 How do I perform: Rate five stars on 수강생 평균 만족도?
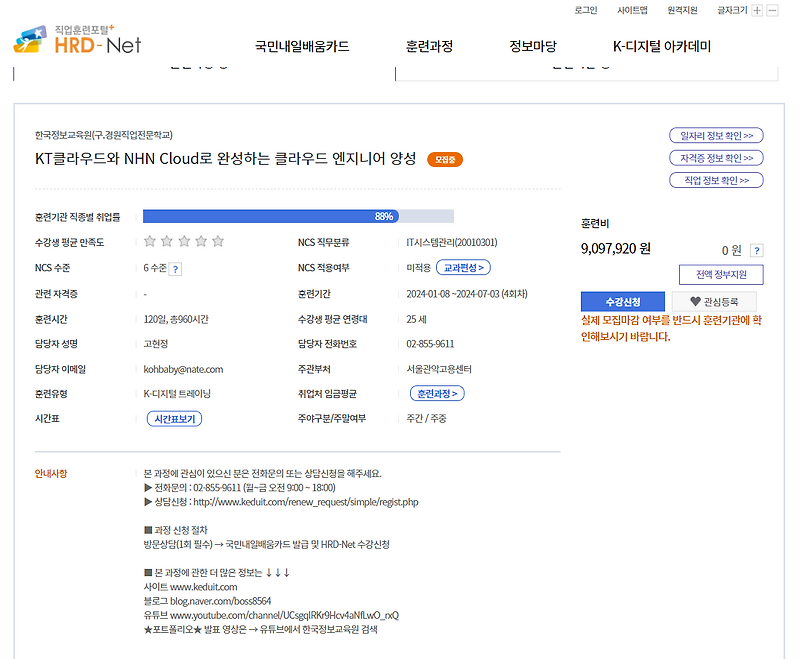click(216, 240)
